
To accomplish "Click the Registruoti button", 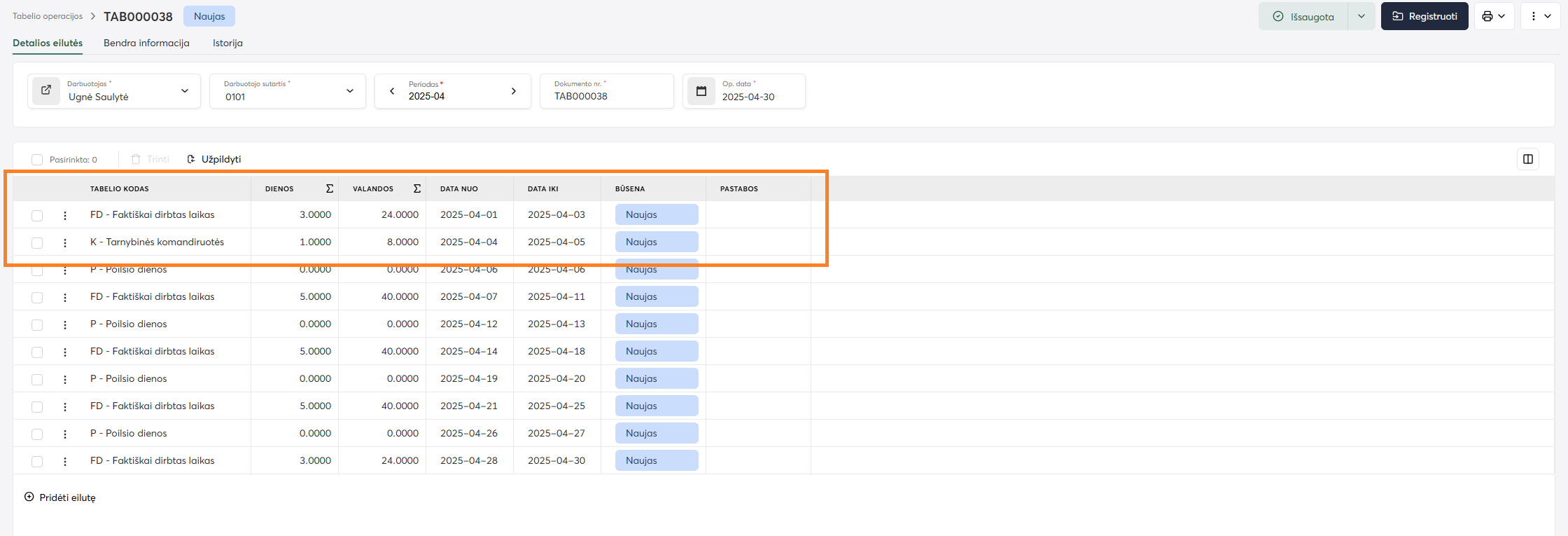I will pyautogui.click(x=1424, y=16).
